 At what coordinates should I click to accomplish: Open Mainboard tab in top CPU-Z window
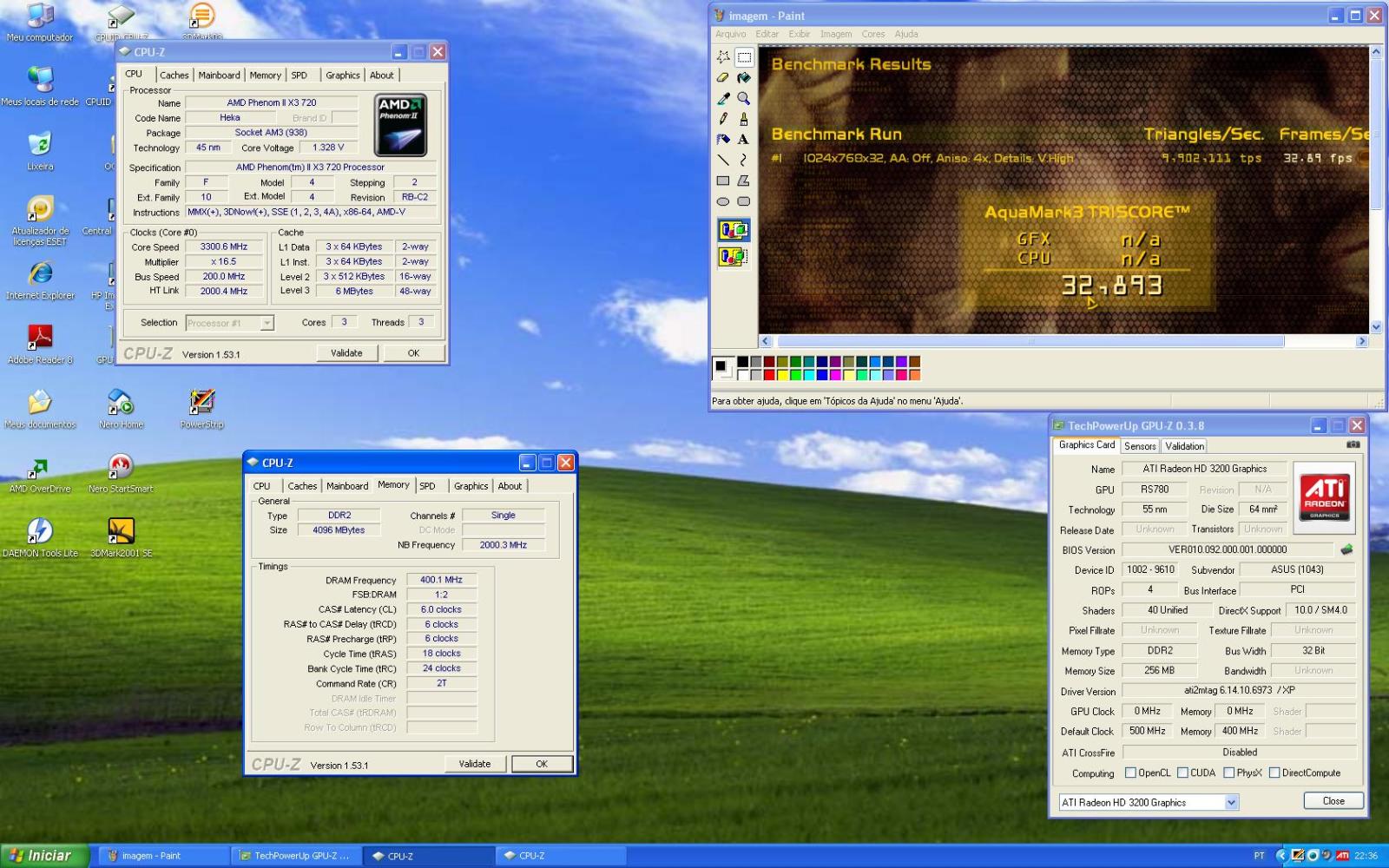coord(219,76)
